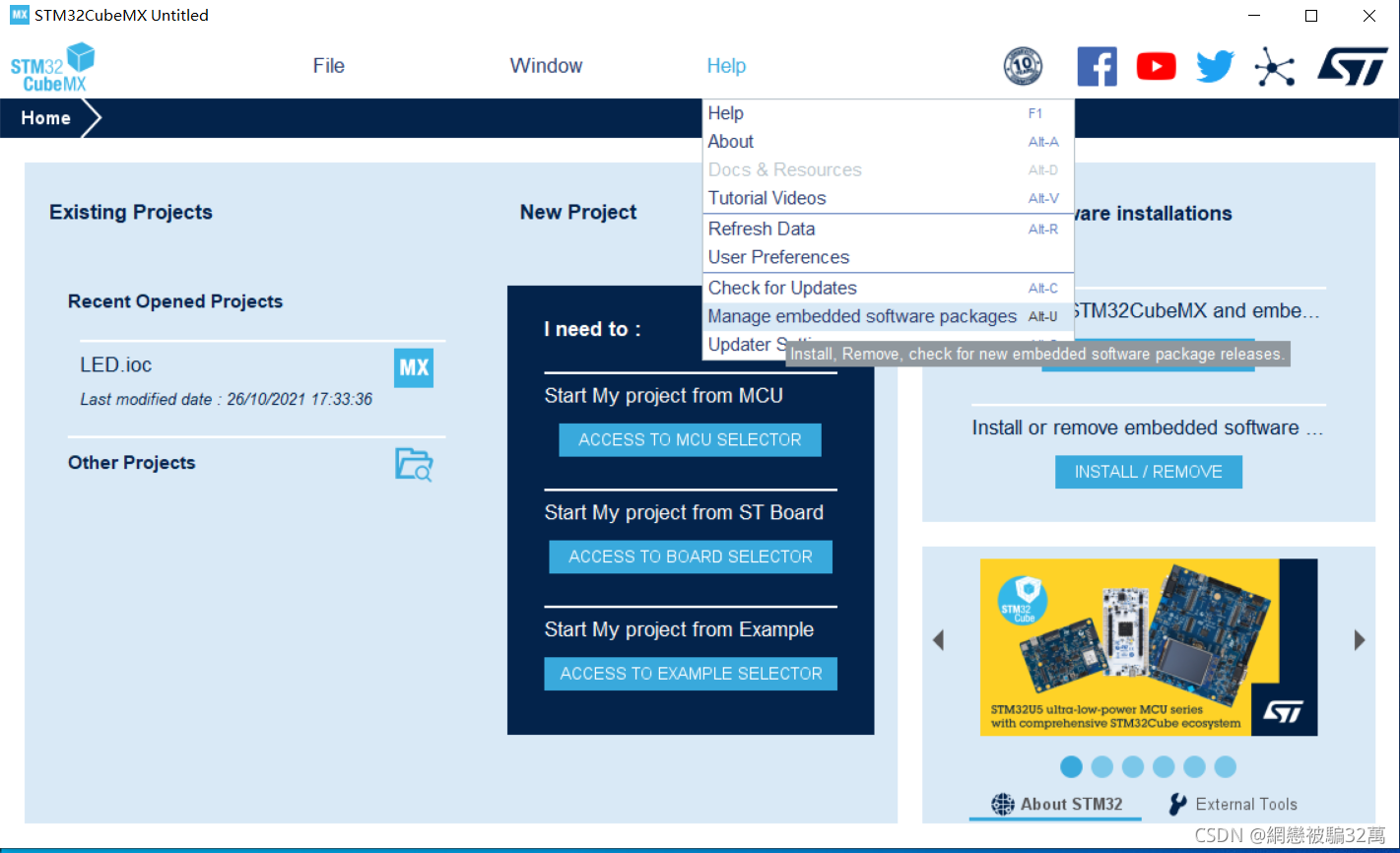Screen dimensions: 1400x853
Task: Open the YouTube icon link
Action: pos(1156,67)
